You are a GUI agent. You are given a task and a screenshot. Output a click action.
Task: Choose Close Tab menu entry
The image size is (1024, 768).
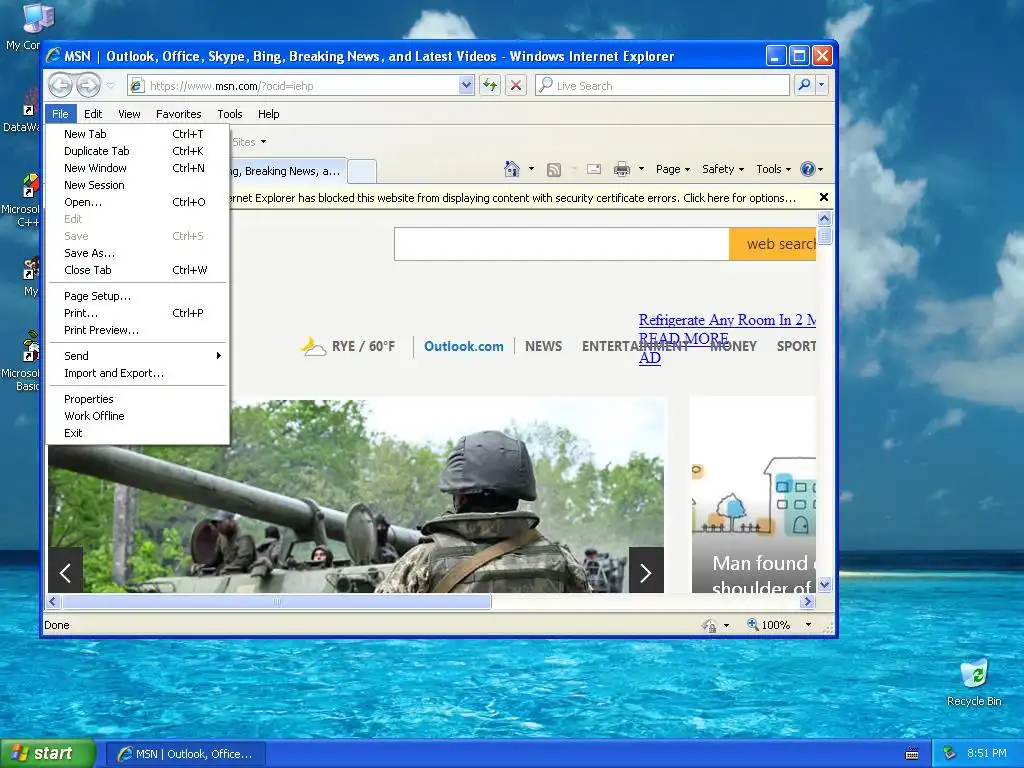click(x=138, y=270)
